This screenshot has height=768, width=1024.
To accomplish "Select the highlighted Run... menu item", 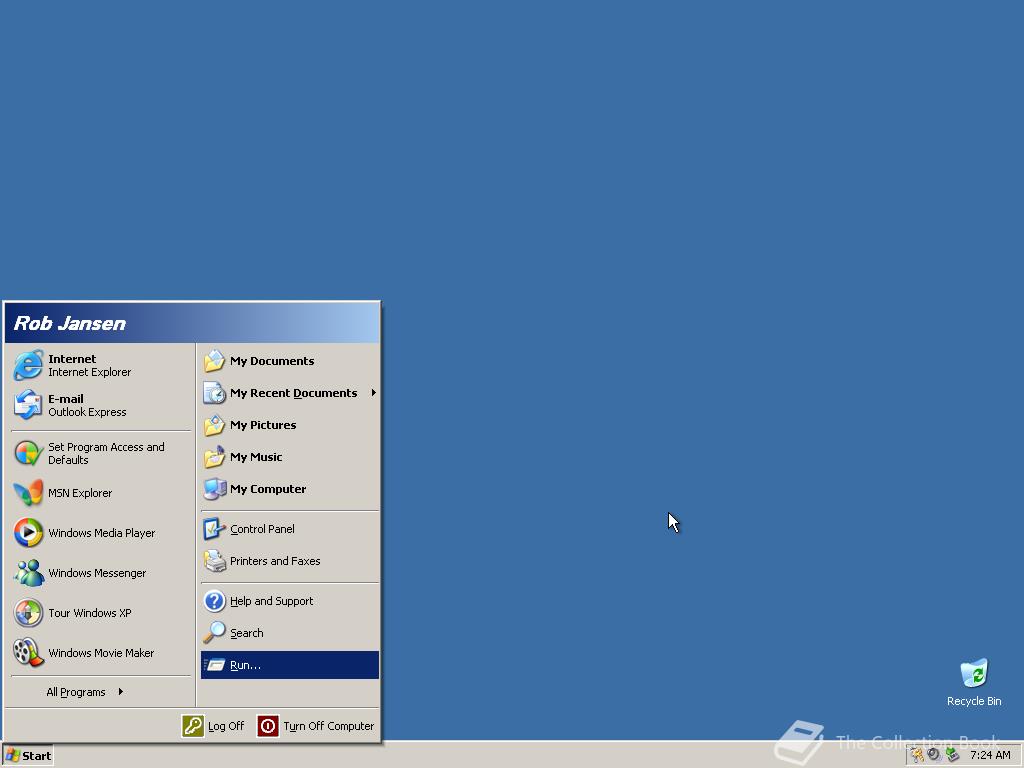I will pos(290,665).
